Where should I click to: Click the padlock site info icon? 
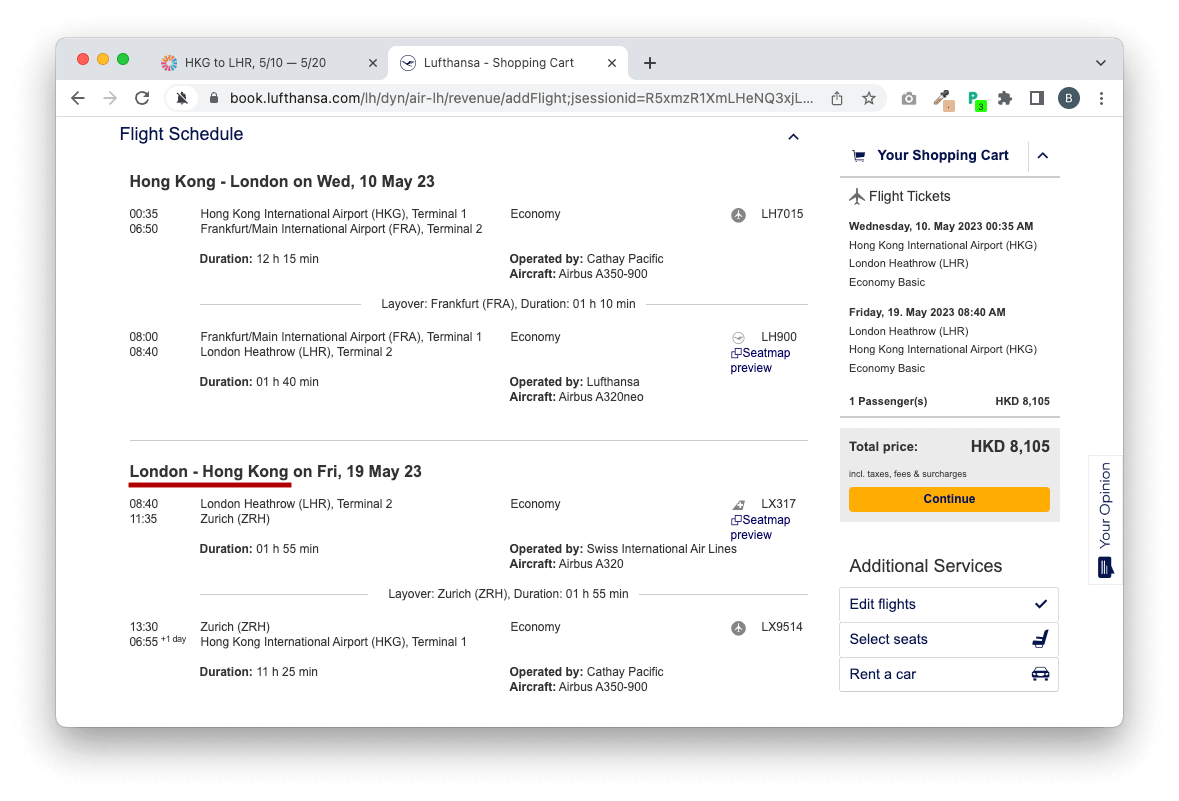[214, 99]
